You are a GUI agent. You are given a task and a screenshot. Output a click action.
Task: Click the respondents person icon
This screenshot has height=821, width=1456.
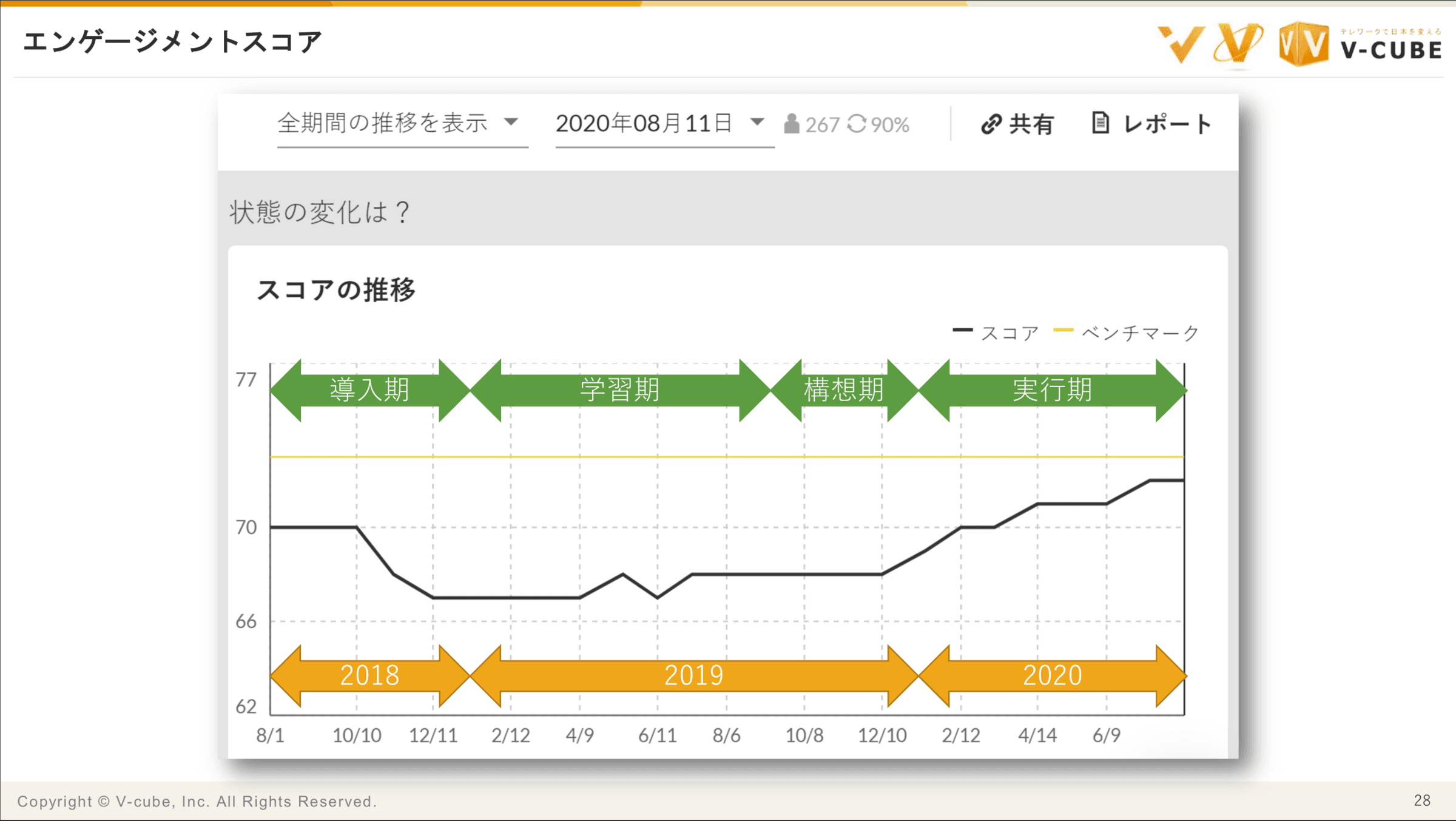click(x=791, y=124)
